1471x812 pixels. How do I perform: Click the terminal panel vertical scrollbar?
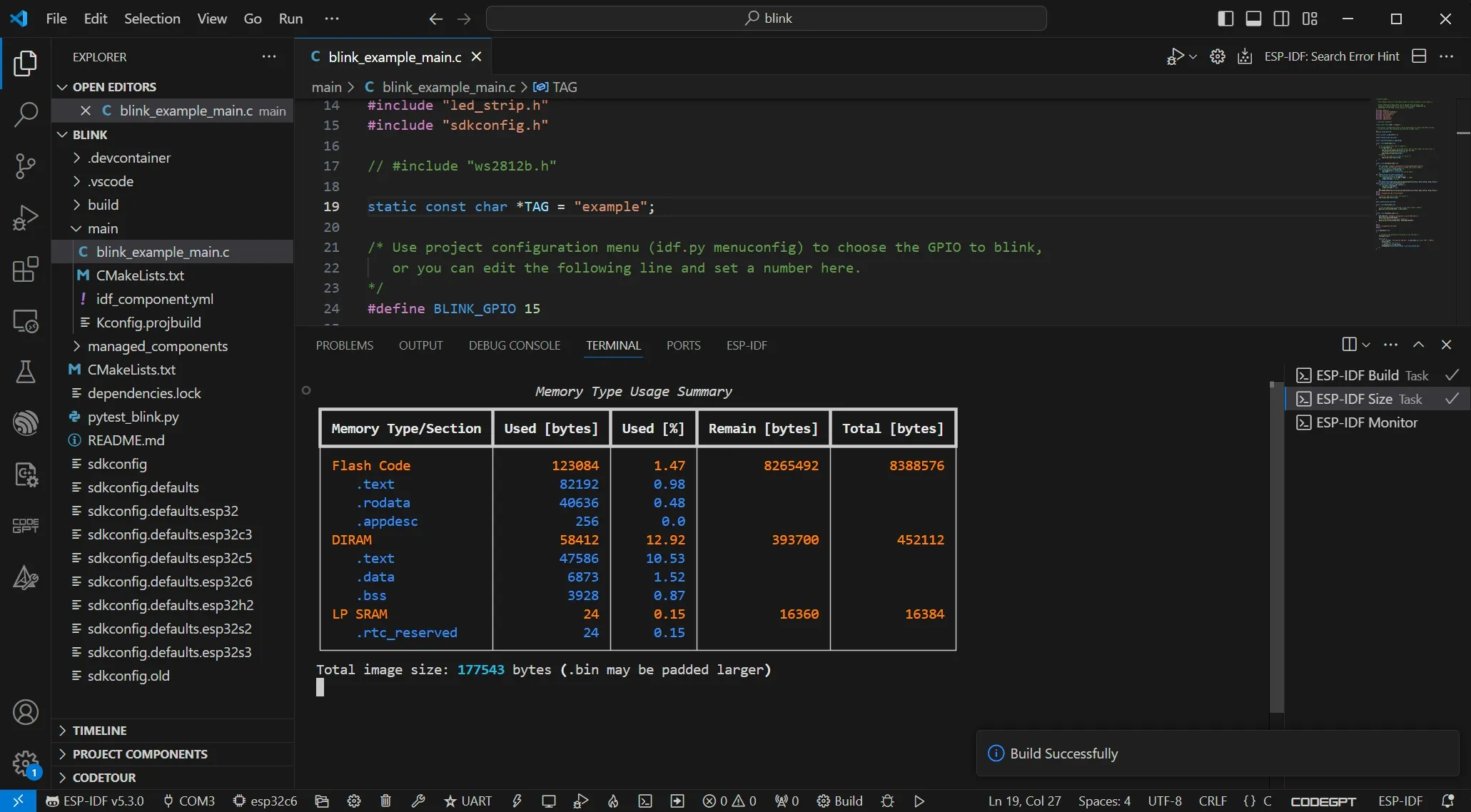click(x=1276, y=546)
